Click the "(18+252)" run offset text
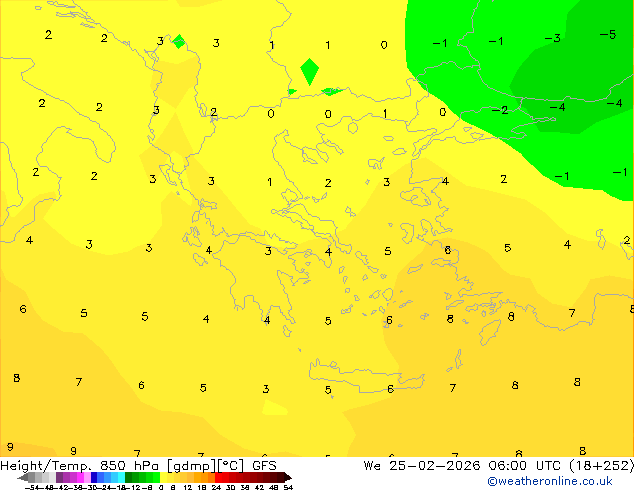This screenshot has height=490, width=634. (602, 466)
